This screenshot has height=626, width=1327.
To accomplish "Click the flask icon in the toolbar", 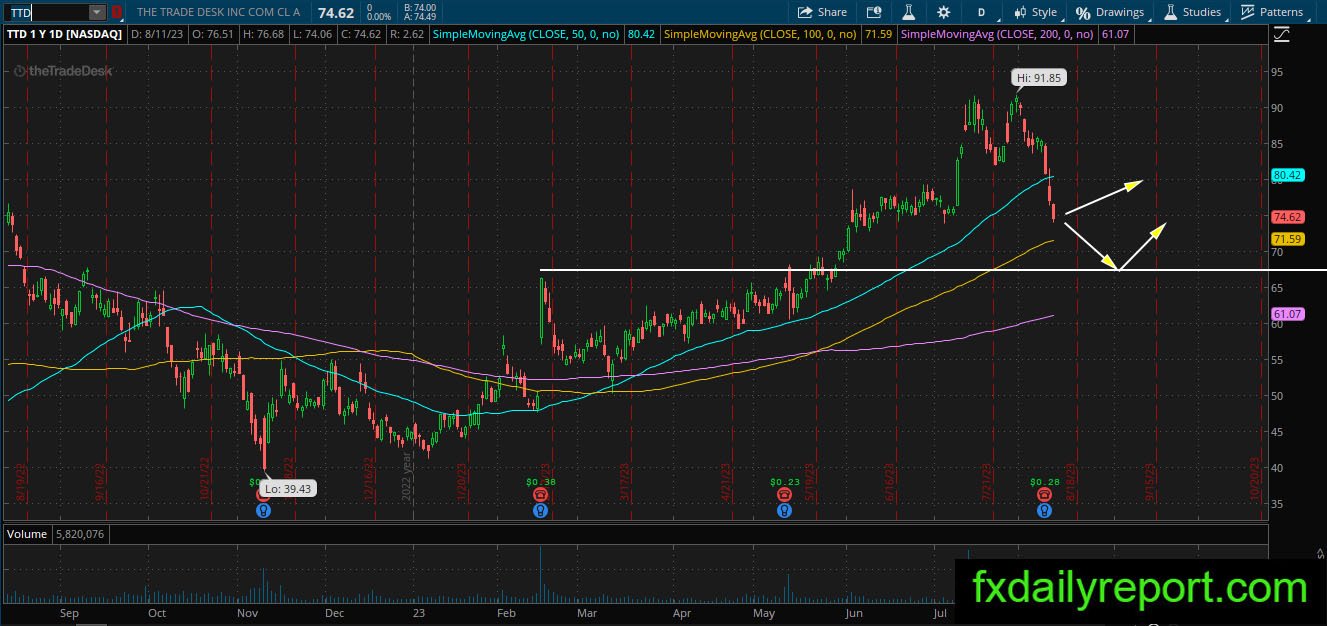I will pos(909,12).
